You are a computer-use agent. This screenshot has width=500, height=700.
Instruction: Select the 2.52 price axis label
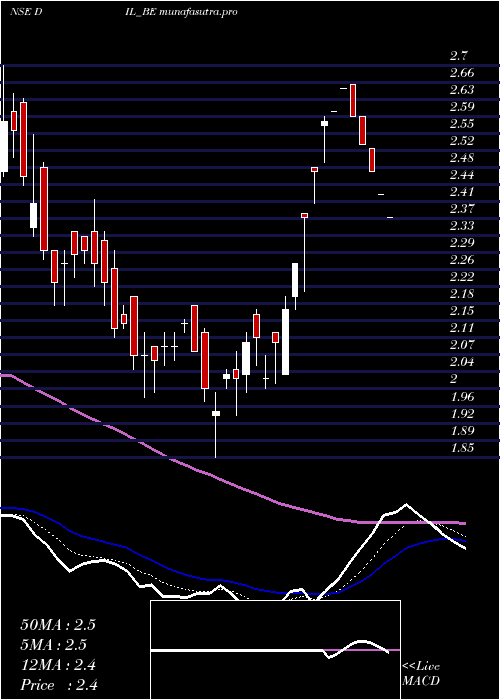462,141
